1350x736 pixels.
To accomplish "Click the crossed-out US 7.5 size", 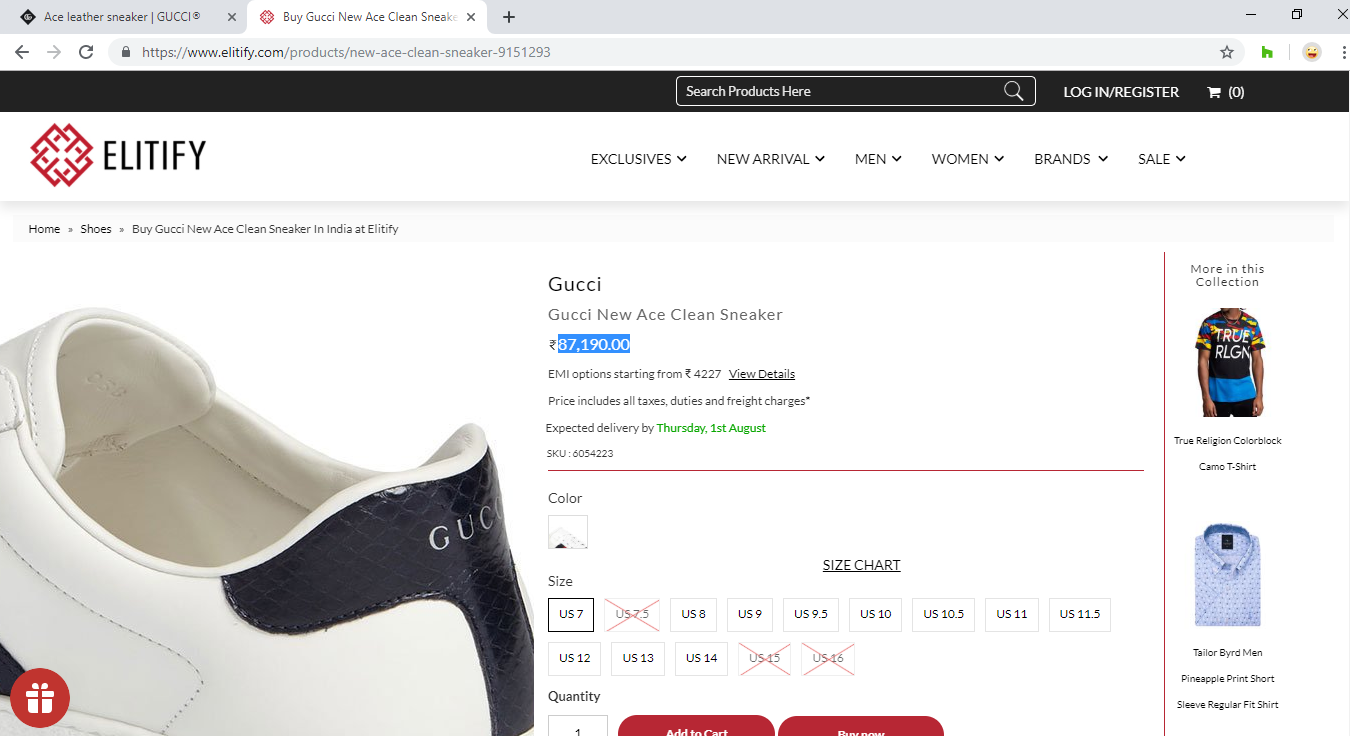I will click(632, 614).
